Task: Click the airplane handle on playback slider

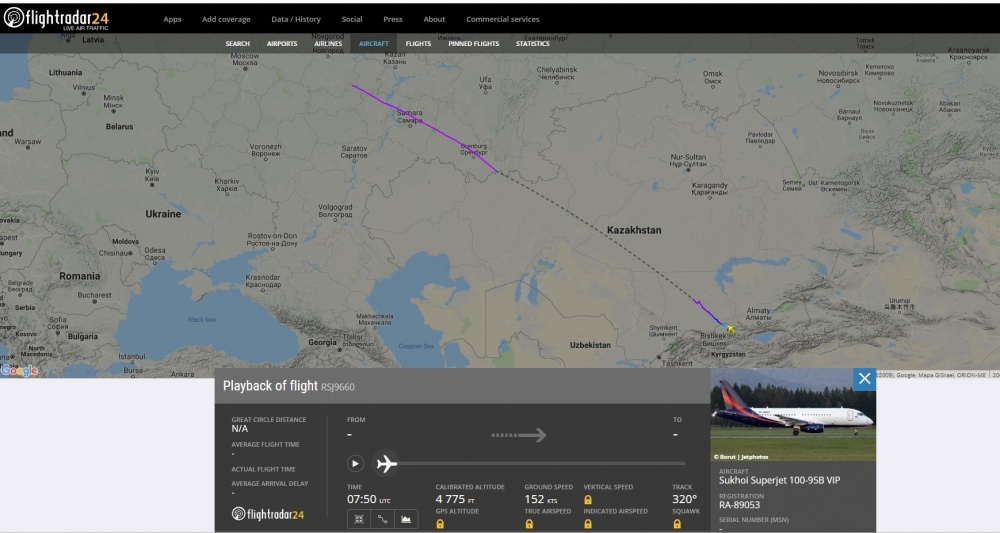Action: pyautogui.click(x=386, y=464)
